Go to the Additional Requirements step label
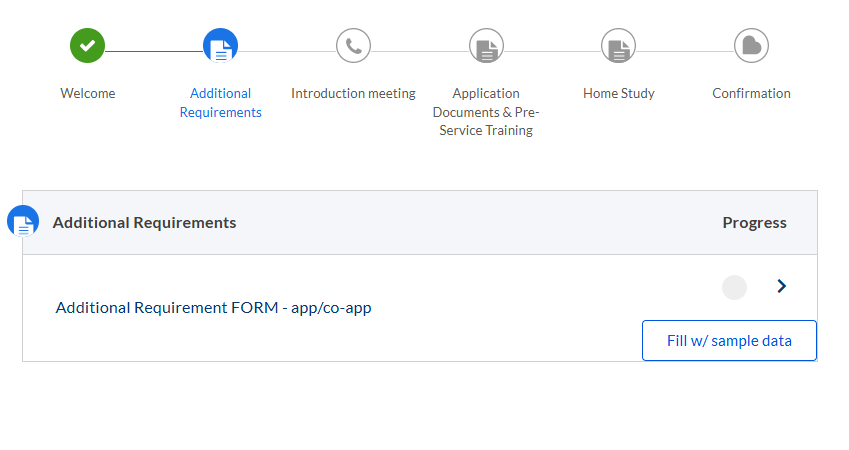 [x=220, y=103]
